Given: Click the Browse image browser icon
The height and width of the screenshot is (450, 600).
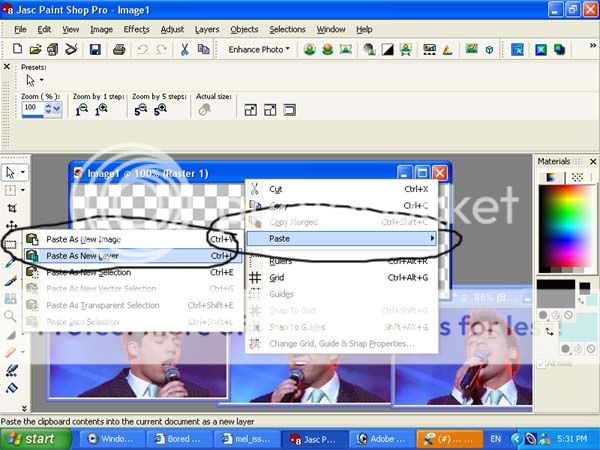Looking at the screenshot, I should (x=52, y=49).
